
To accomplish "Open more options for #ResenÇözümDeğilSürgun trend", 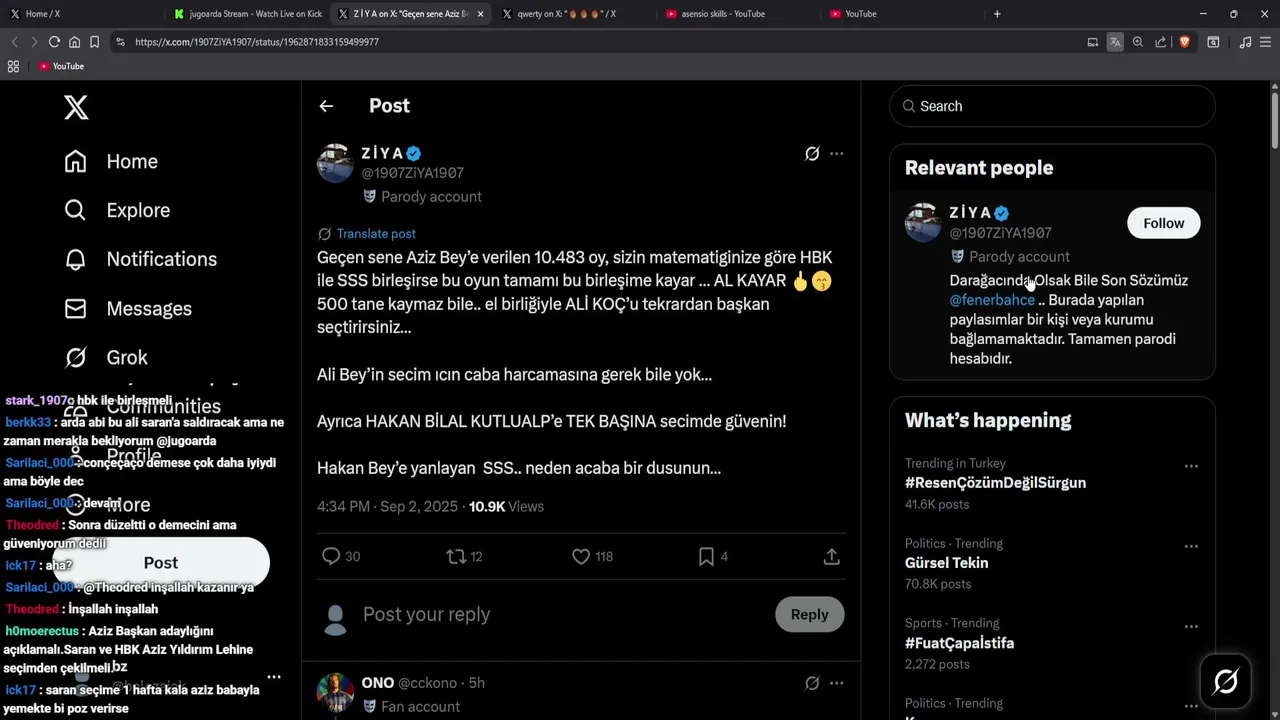I will click(1191, 466).
